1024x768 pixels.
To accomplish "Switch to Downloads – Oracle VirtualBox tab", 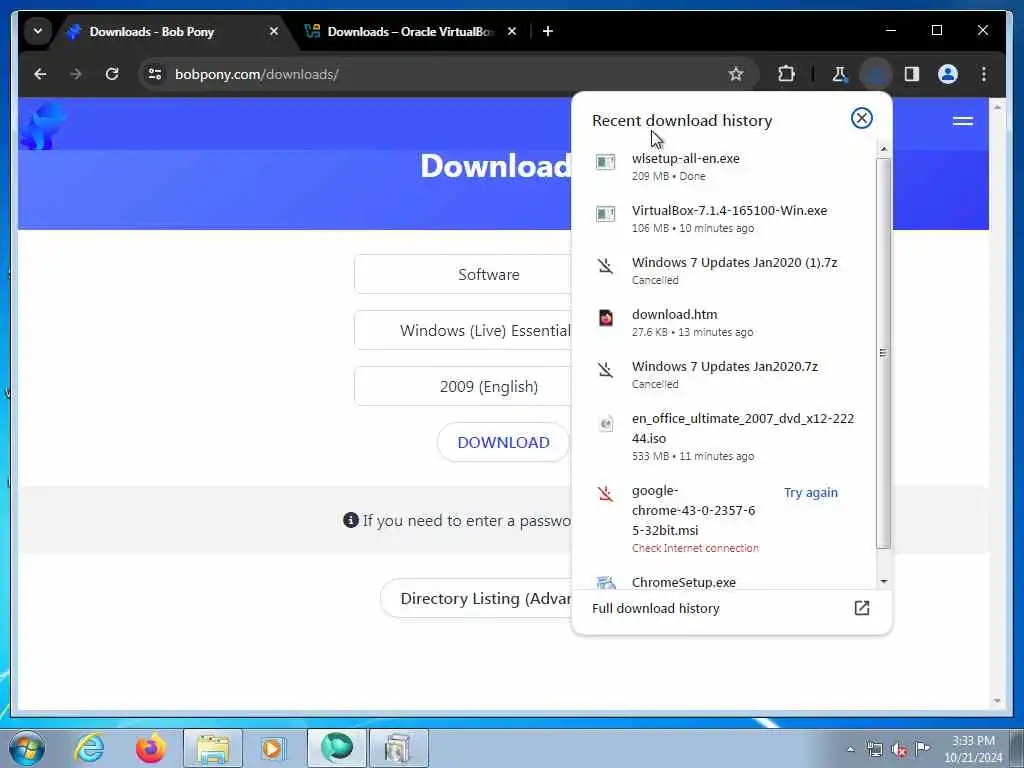I will [410, 31].
